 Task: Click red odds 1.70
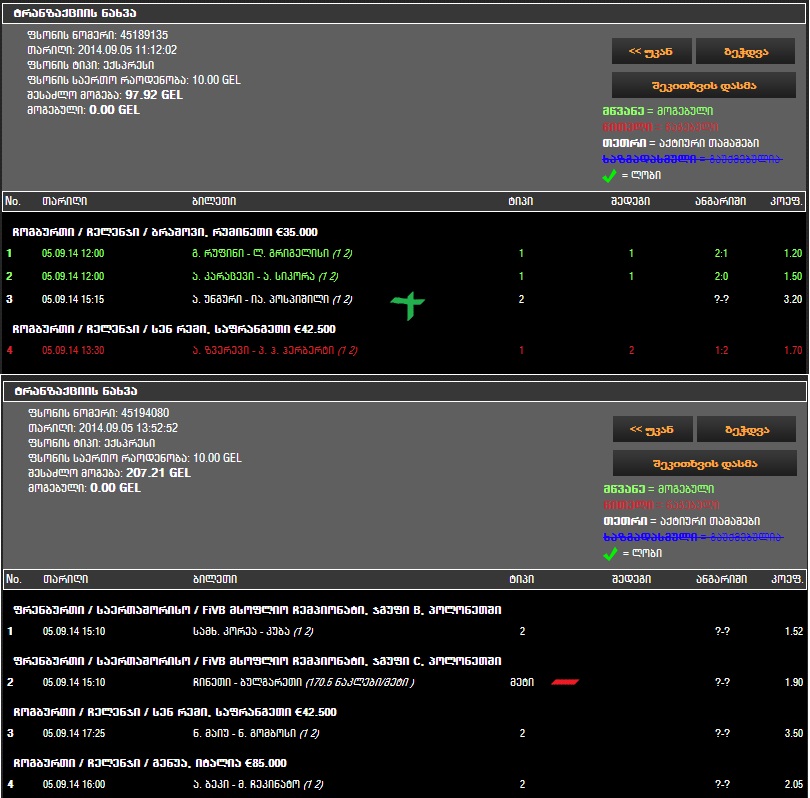pos(792,350)
